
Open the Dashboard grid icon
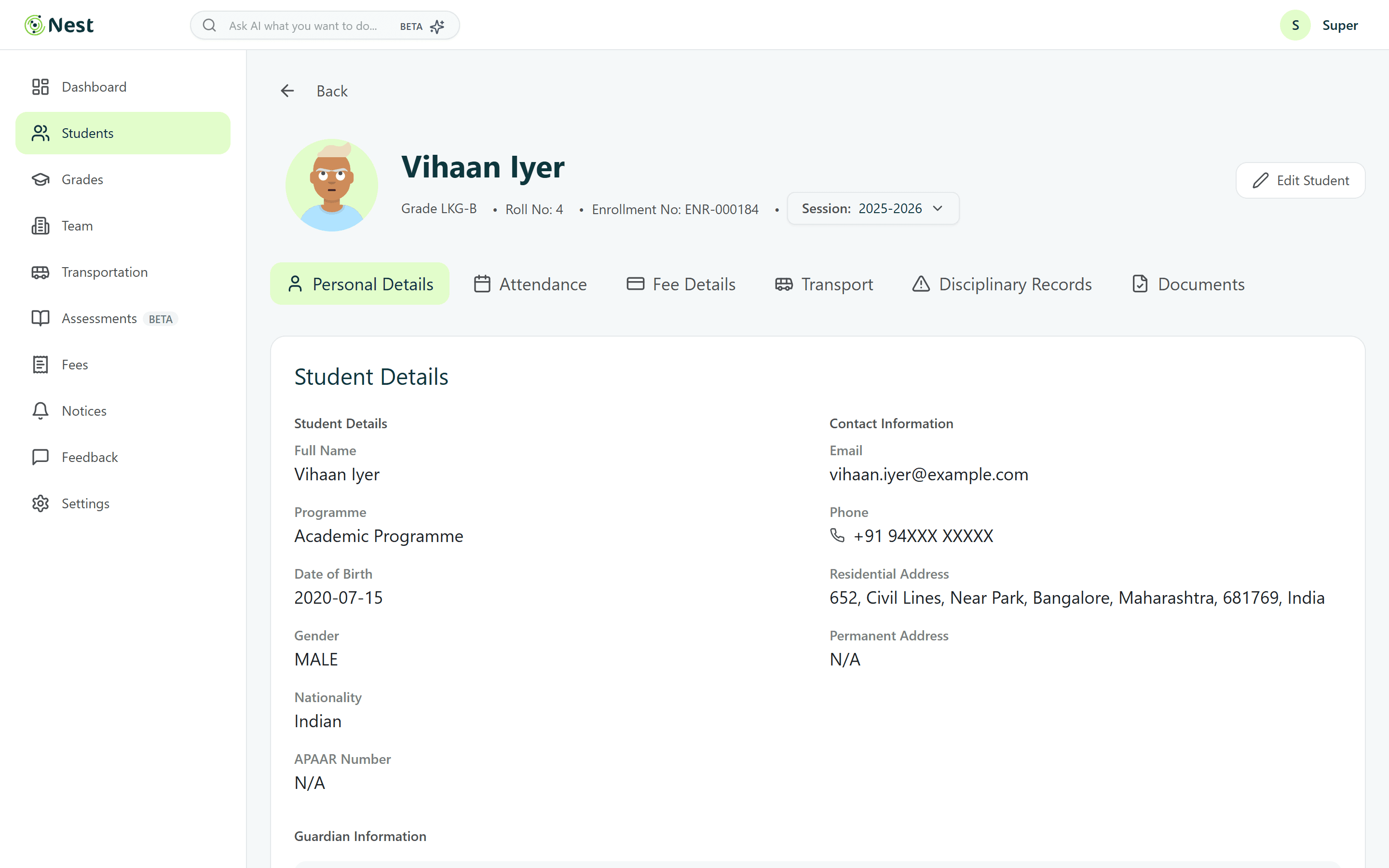click(x=40, y=87)
